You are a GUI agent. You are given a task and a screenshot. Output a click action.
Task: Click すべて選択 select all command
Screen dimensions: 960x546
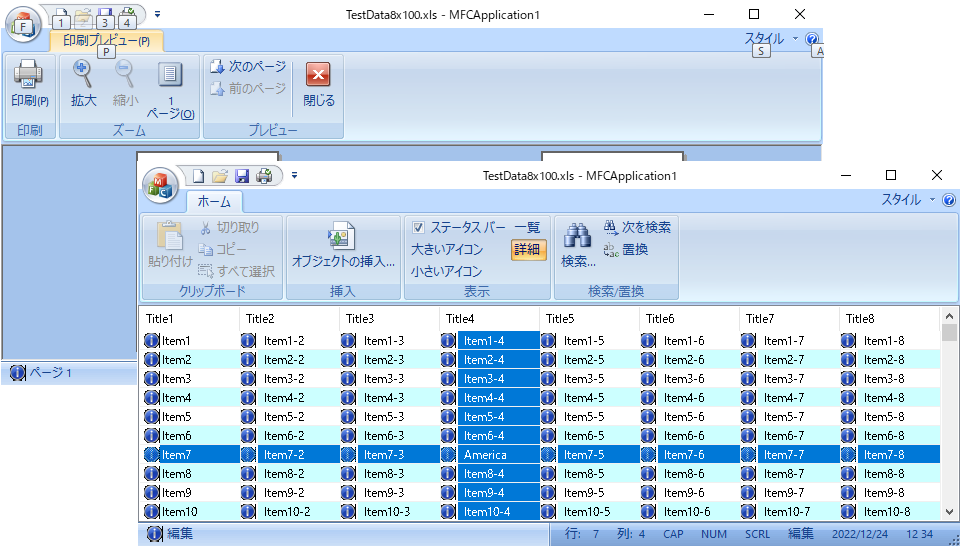[237, 271]
